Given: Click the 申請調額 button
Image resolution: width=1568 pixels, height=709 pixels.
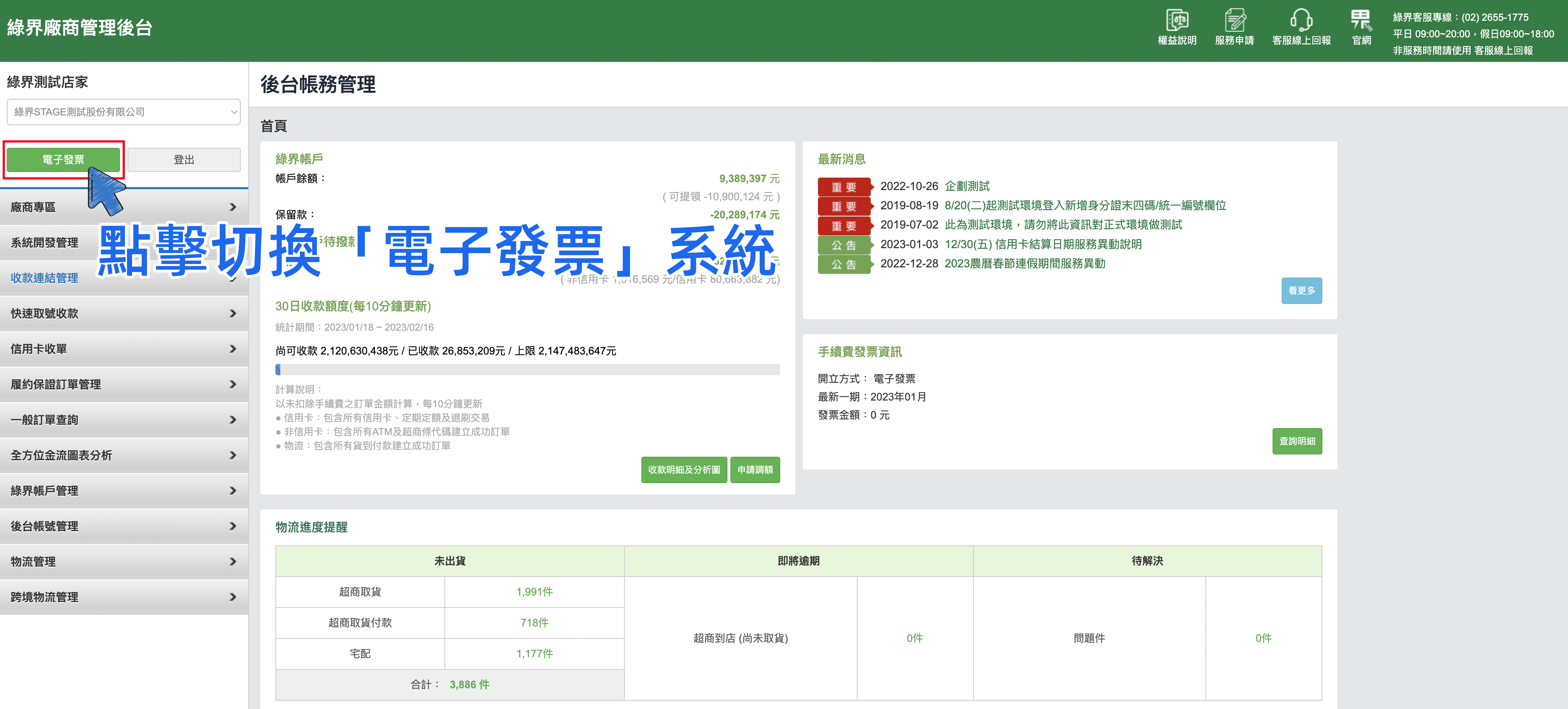Looking at the screenshot, I should (755, 469).
